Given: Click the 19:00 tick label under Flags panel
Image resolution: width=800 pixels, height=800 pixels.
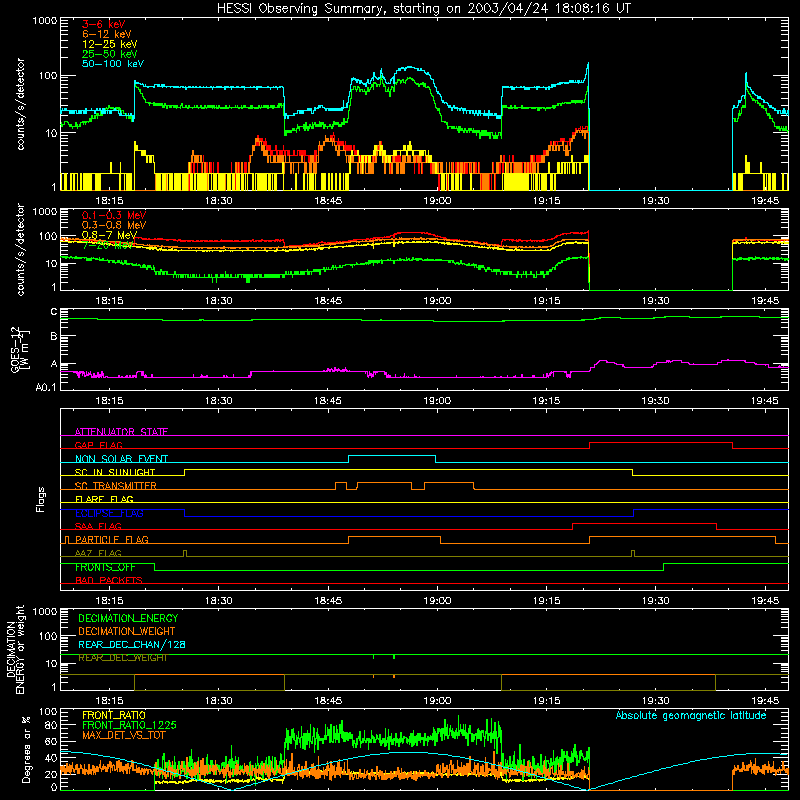Looking at the screenshot, I should click(x=437, y=601).
